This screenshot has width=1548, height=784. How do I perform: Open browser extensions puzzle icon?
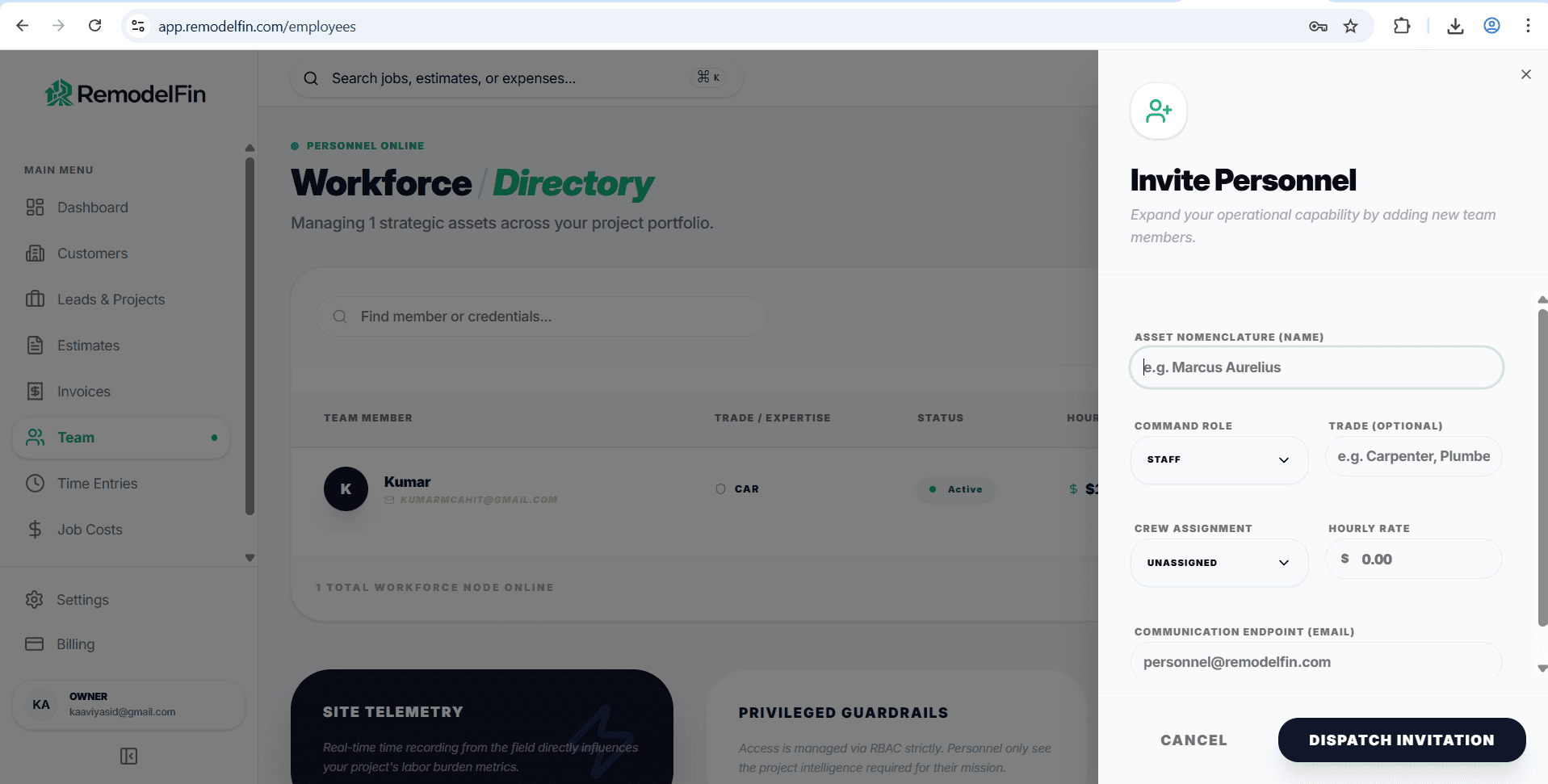tap(1402, 26)
